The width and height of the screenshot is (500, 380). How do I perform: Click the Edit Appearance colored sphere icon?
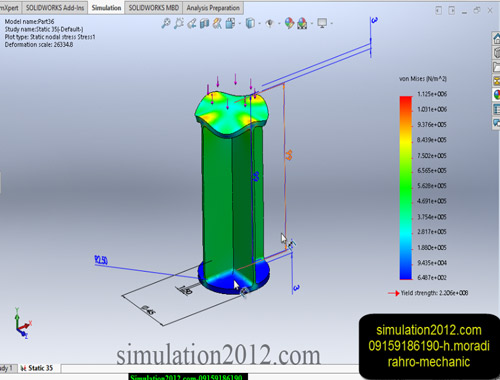pyautogui.click(x=289, y=23)
